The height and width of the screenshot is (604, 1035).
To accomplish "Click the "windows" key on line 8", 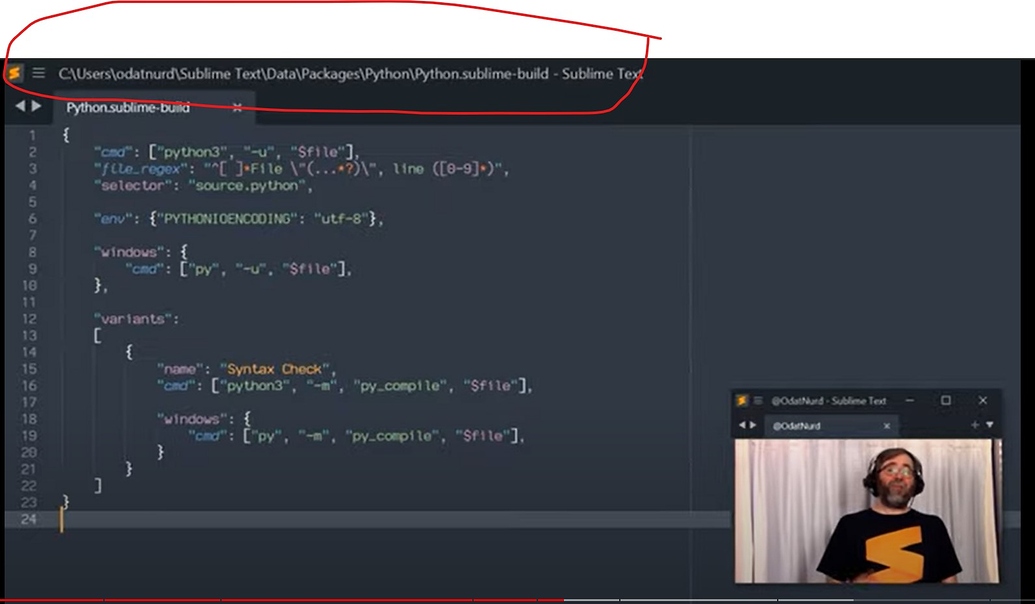I will coord(129,252).
